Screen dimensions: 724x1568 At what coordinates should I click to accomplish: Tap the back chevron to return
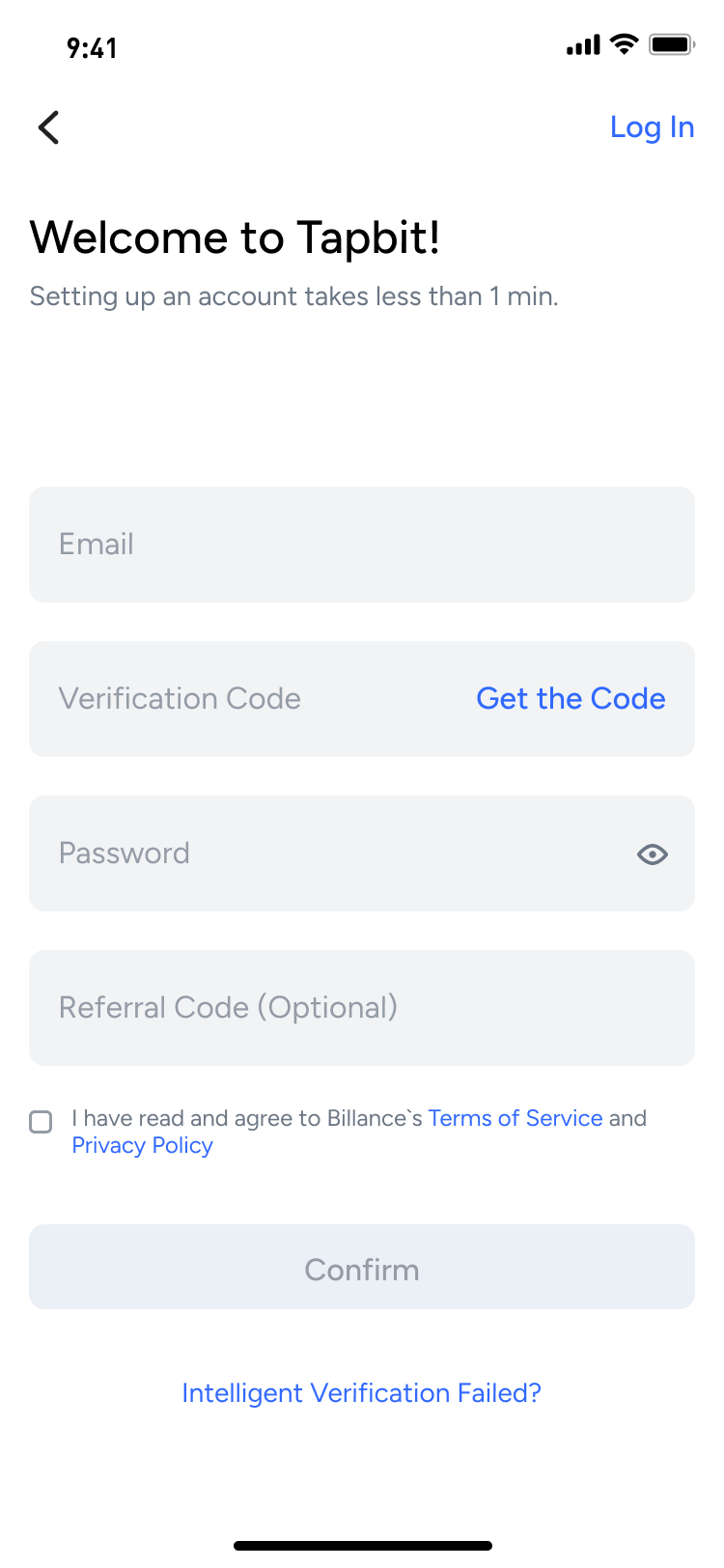click(x=48, y=126)
